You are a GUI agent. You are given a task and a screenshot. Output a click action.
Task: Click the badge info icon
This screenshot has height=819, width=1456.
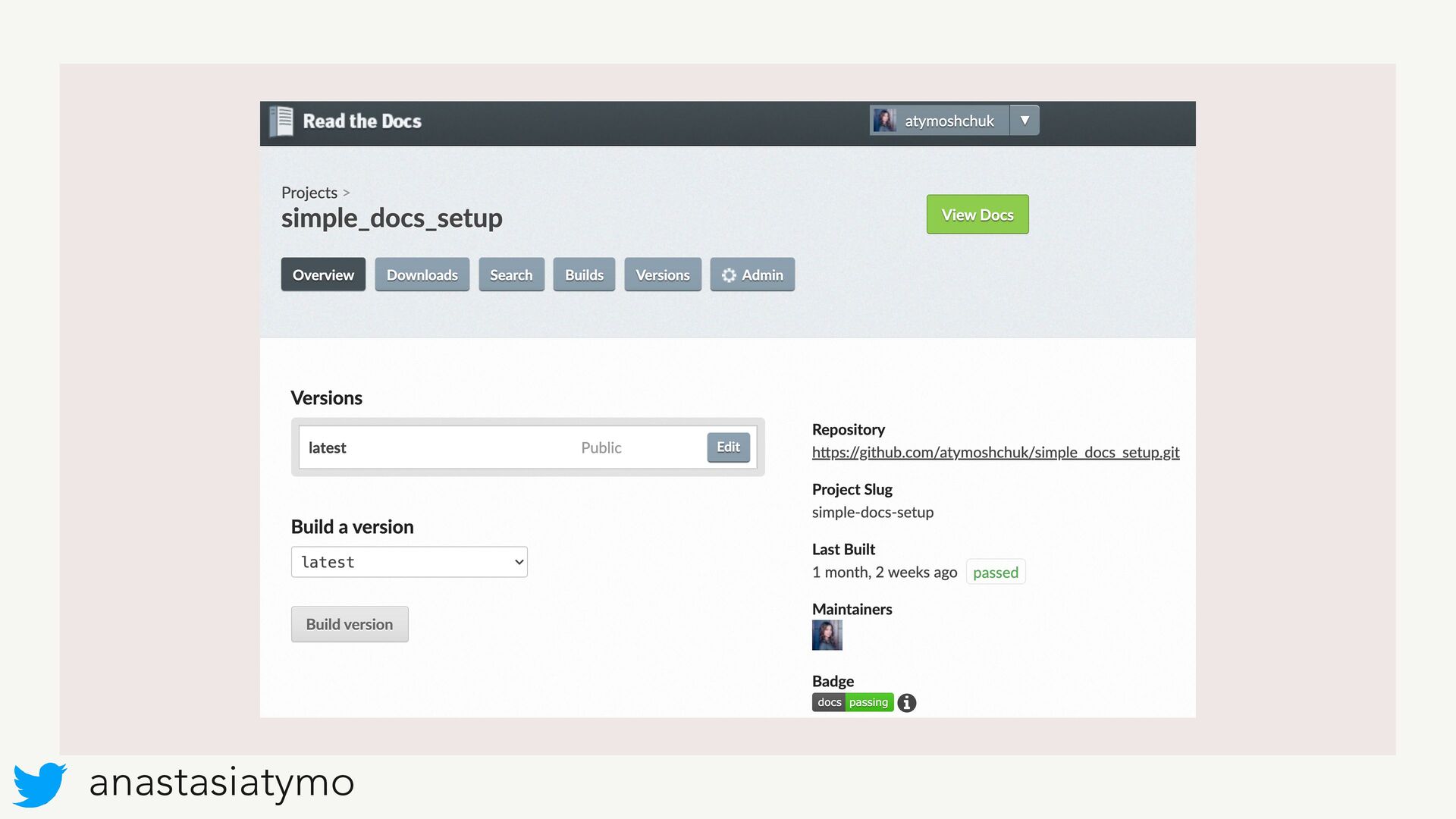pyautogui.click(x=907, y=703)
